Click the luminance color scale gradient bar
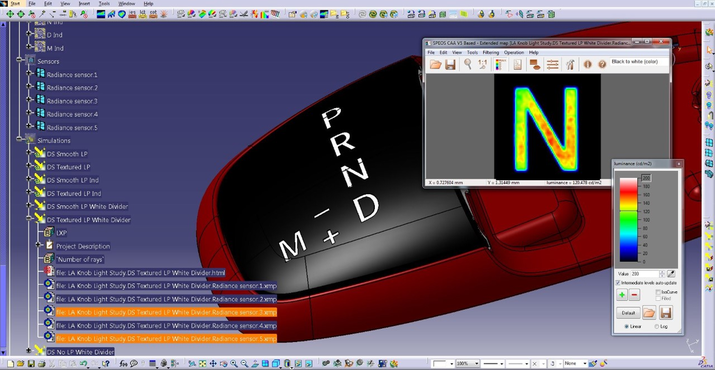Image resolution: width=715 pixels, height=370 pixels. tap(628, 219)
